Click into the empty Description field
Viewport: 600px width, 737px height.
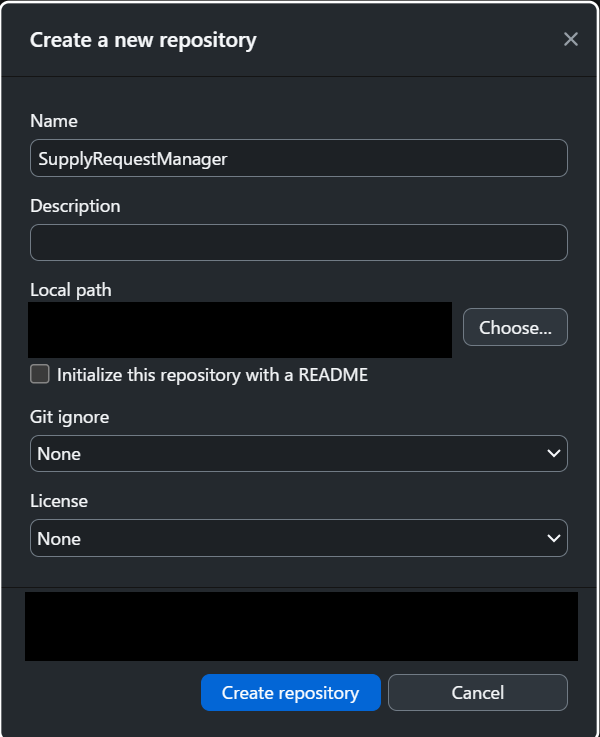[298, 243]
